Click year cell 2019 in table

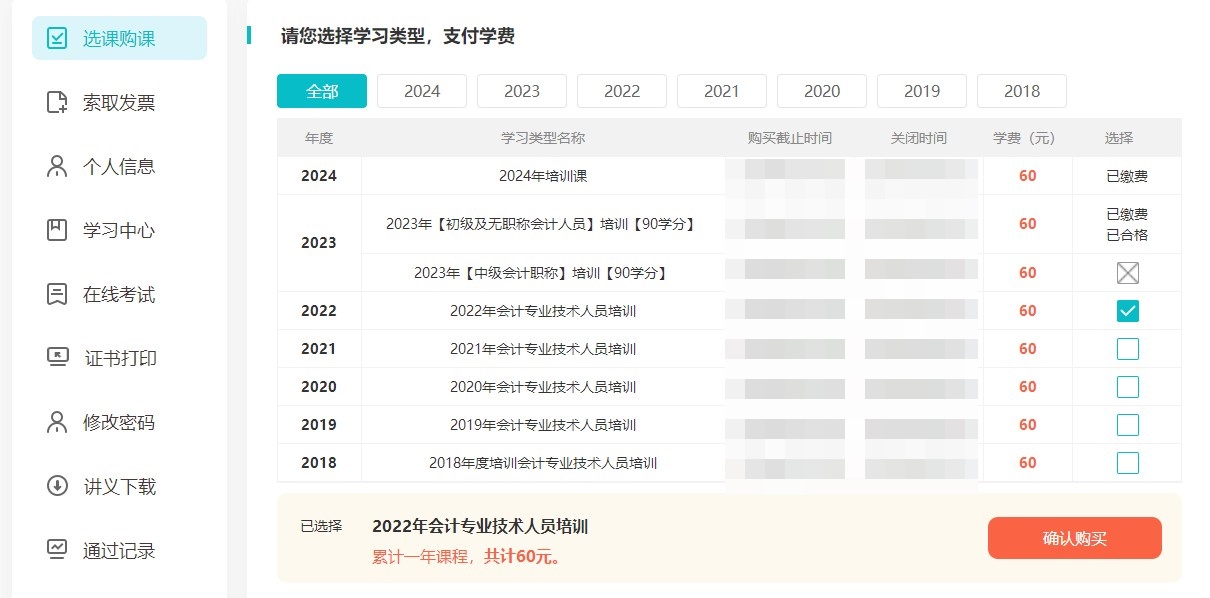click(x=319, y=425)
